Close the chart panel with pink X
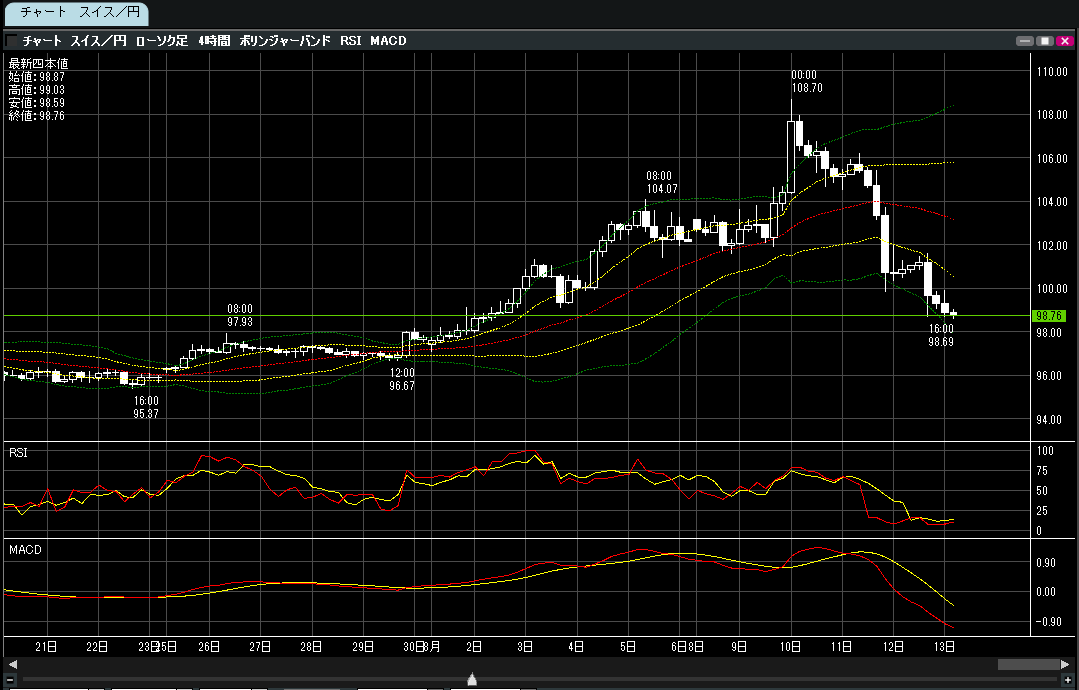1079x690 pixels. pyautogui.click(x=1064, y=41)
